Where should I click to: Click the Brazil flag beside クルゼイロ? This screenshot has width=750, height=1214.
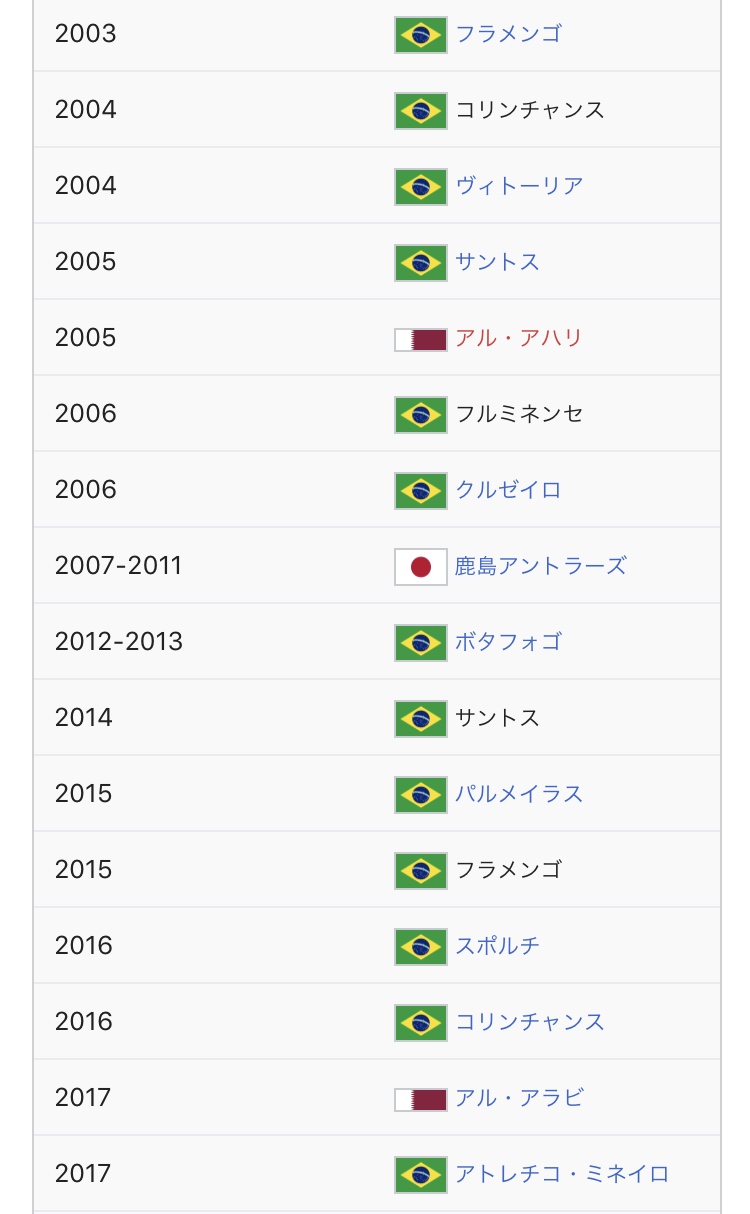tap(420, 491)
